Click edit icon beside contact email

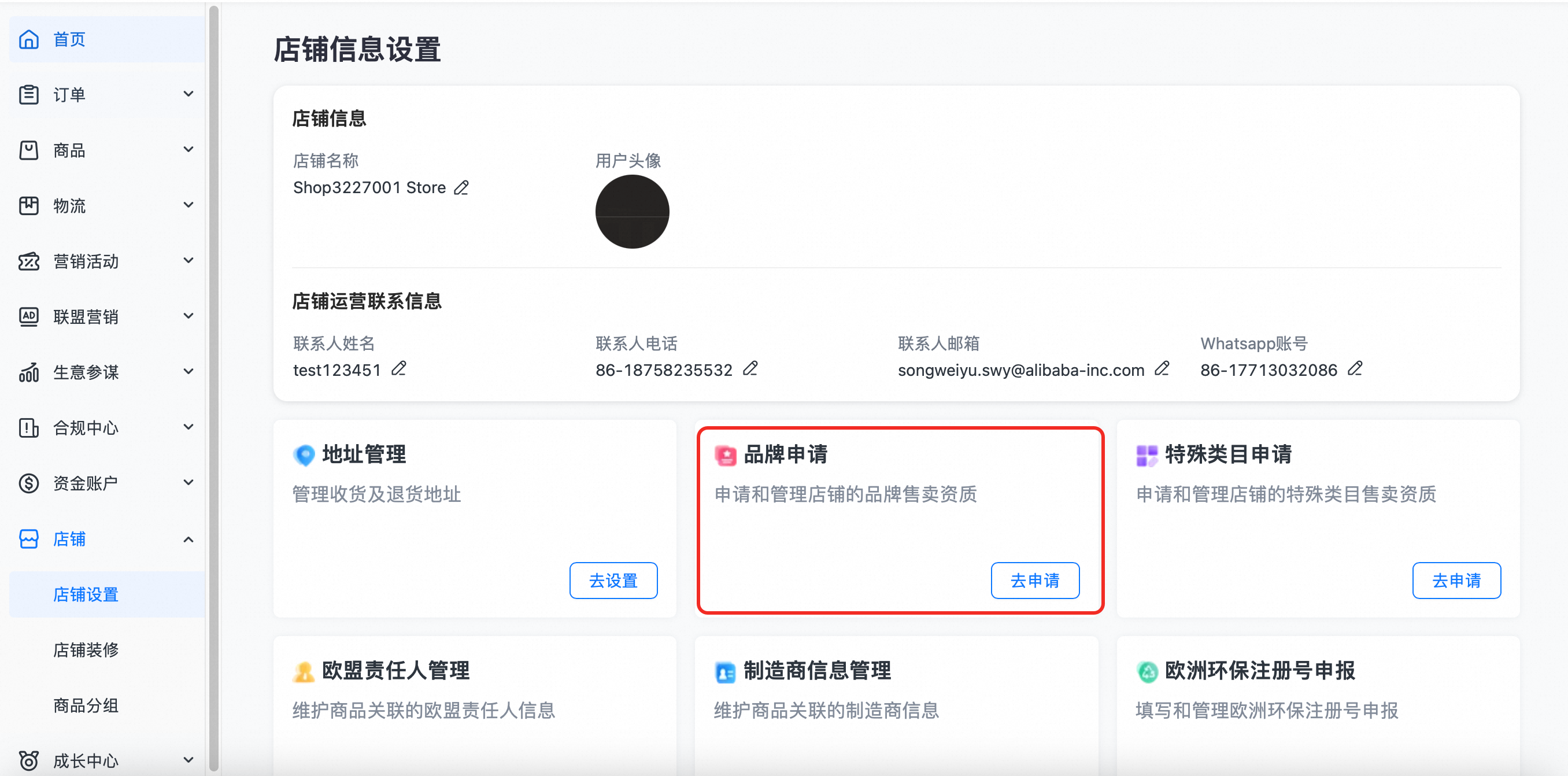point(1162,368)
